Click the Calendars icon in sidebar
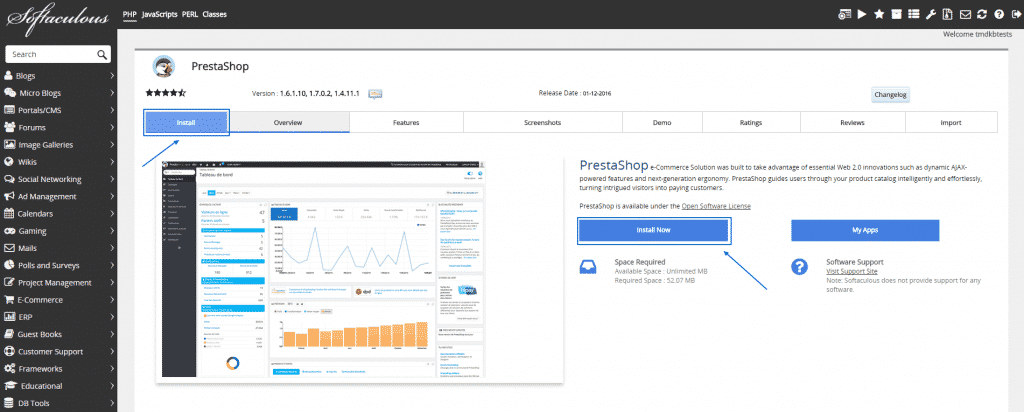 click(x=9, y=214)
